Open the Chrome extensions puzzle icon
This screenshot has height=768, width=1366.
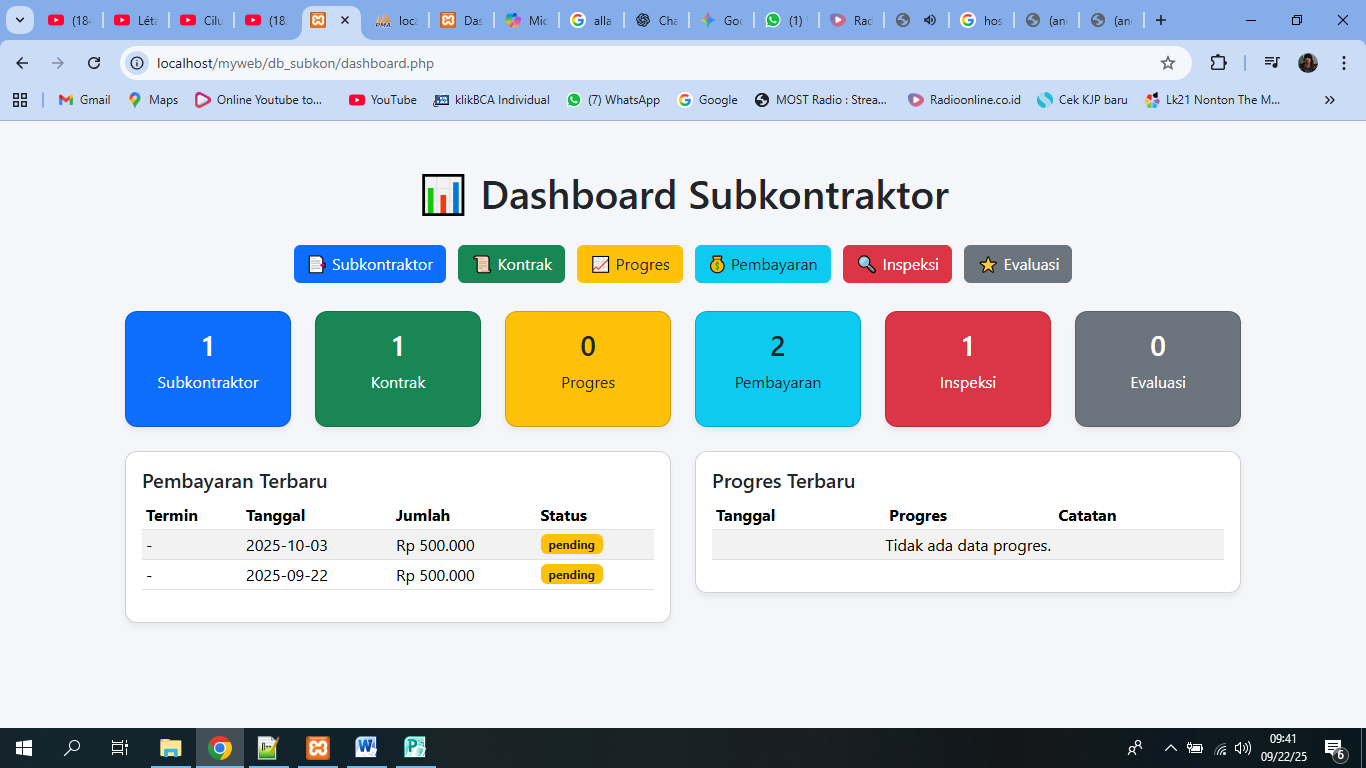click(x=1217, y=63)
